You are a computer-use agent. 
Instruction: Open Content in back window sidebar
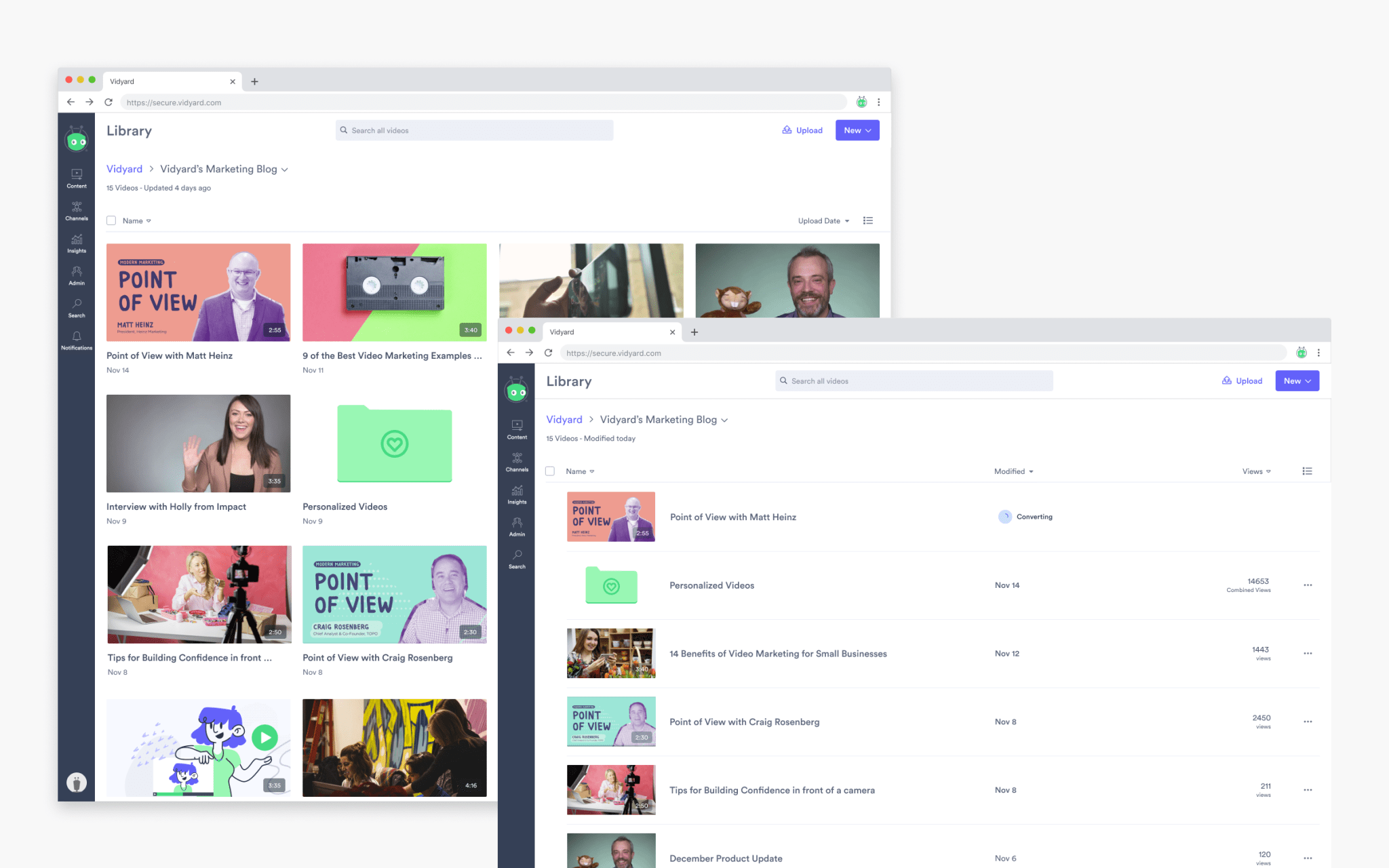(x=77, y=178)
